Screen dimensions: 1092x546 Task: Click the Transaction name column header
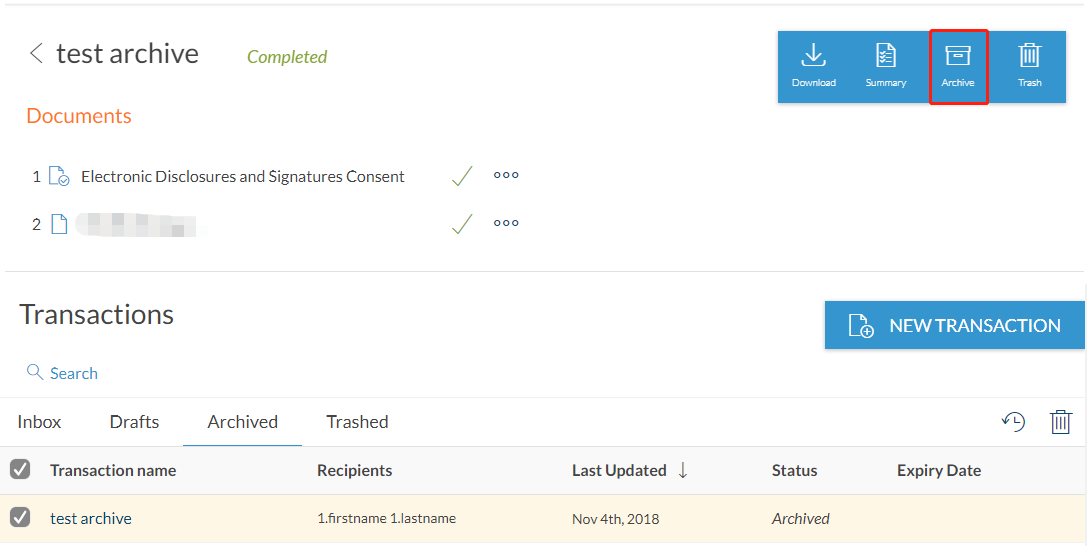(x=113, y=471)
